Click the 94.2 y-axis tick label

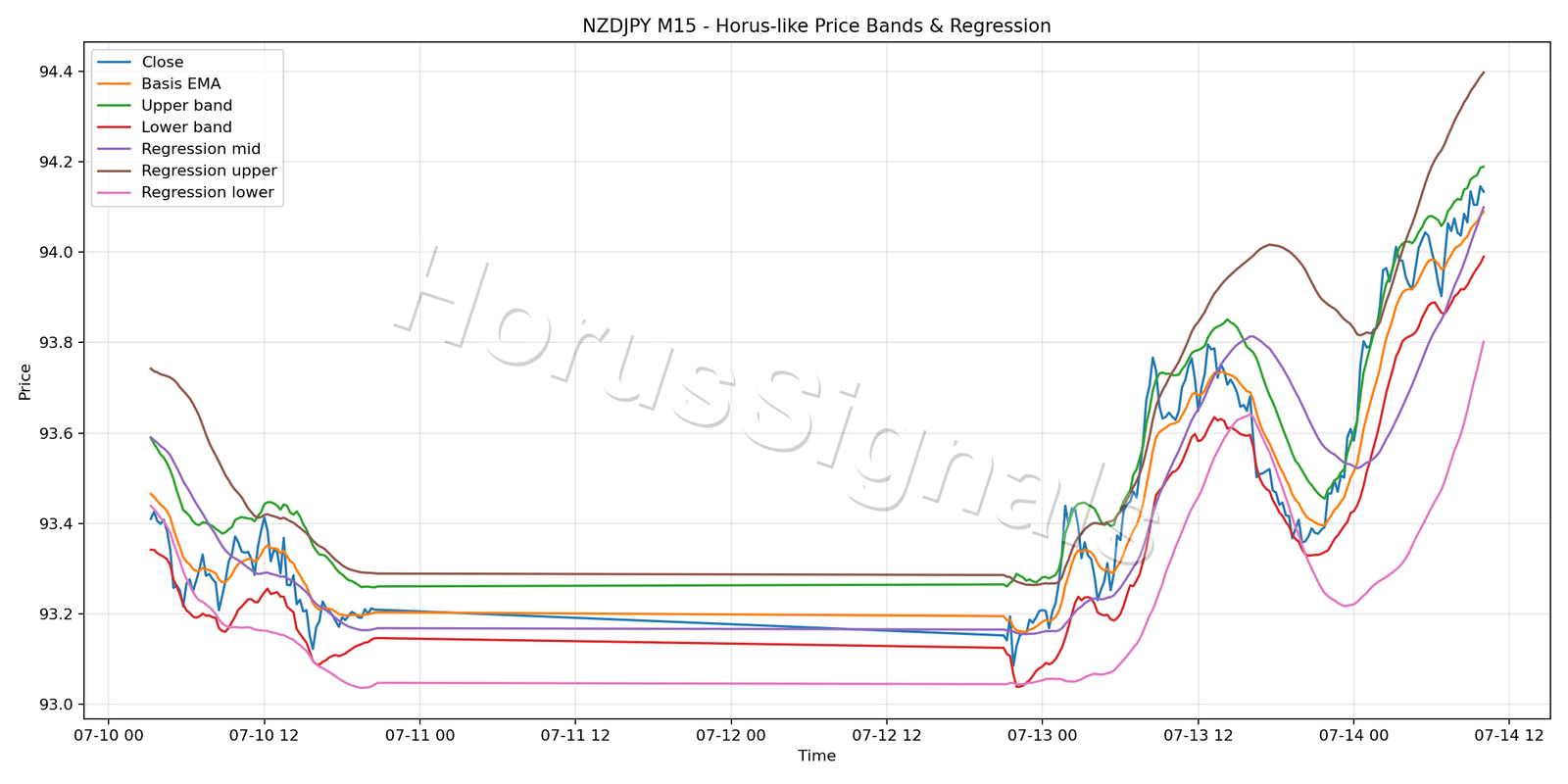(x=56, y=162)
